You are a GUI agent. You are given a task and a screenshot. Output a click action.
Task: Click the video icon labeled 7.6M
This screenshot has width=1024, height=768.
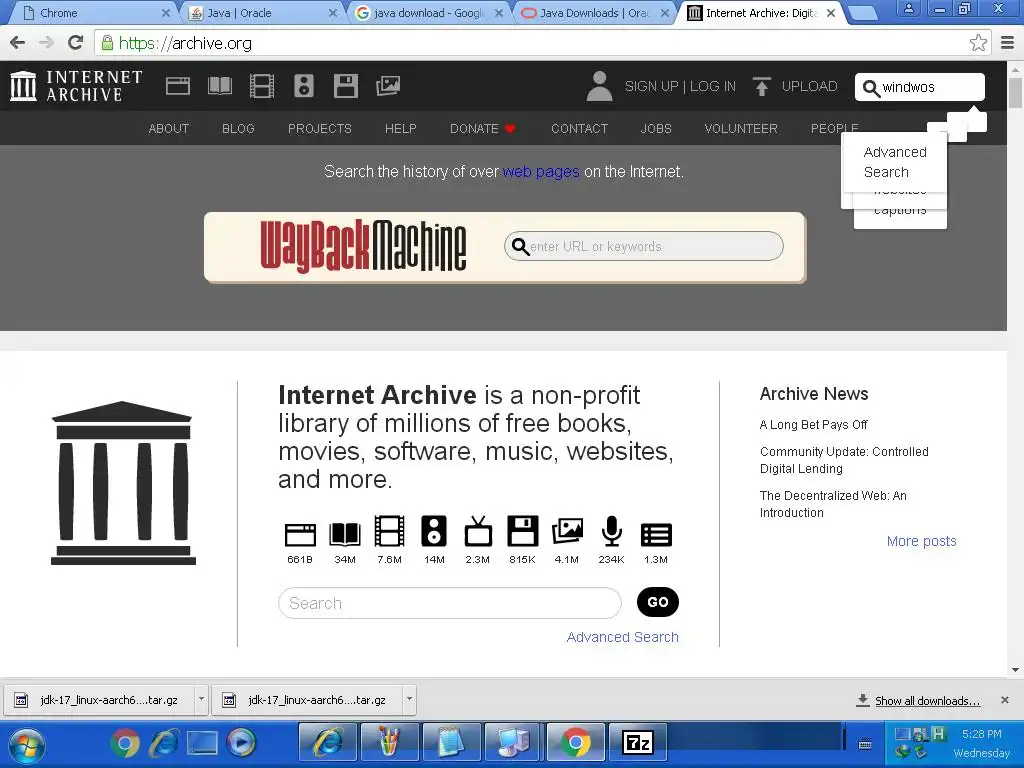point(389,531)
